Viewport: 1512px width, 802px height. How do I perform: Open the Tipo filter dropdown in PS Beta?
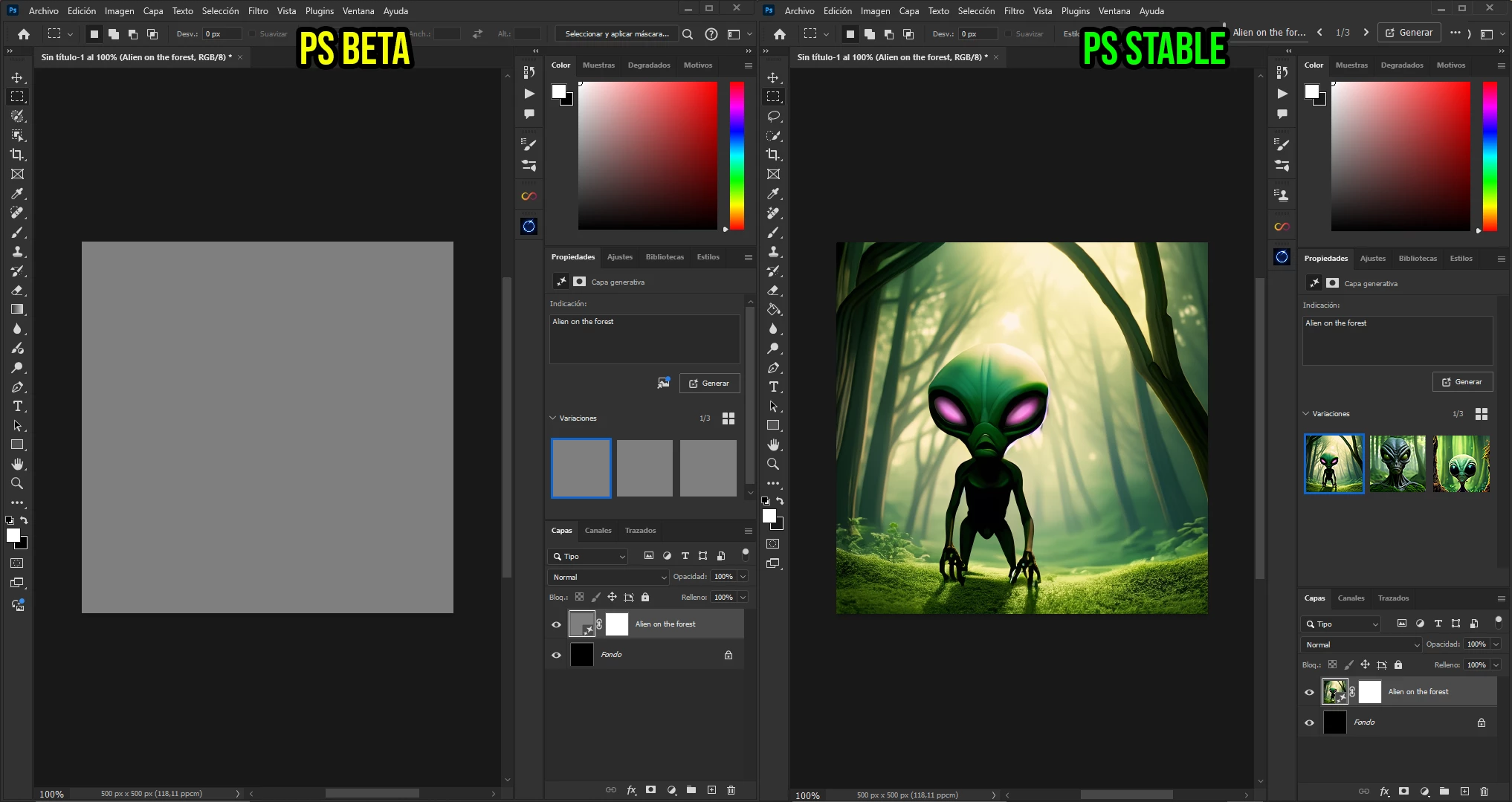[x=589, y=556]
